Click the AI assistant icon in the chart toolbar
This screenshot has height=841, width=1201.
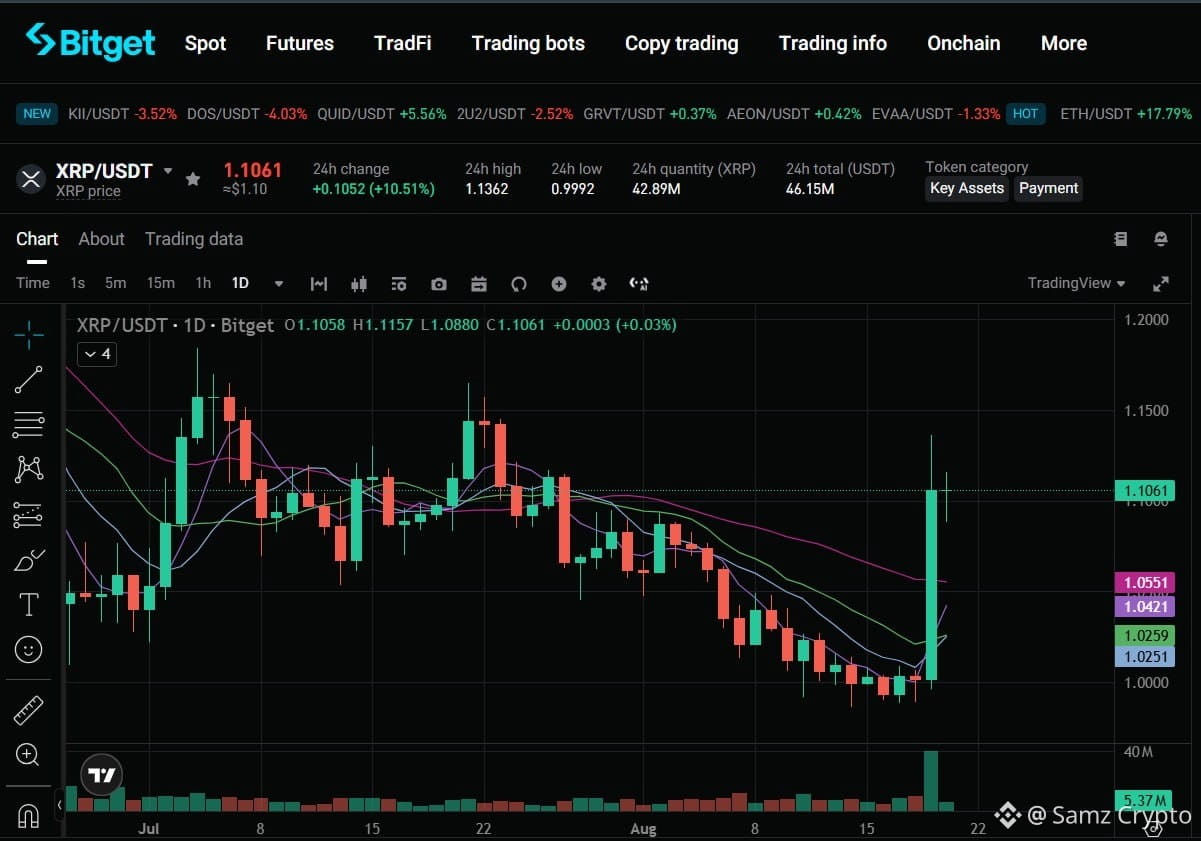tap(639, 284)
